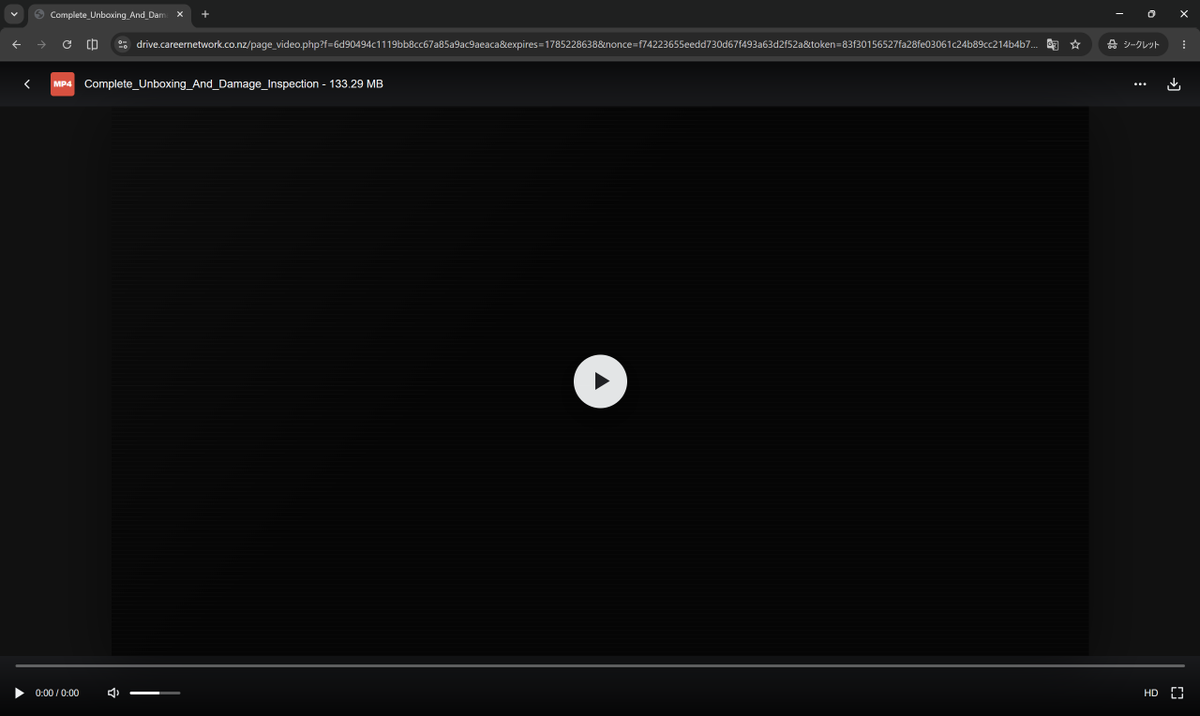The height and width of the screenshot is (716, 1200).
Task: Open a new browser tab
Action: [x=205, y=14]
